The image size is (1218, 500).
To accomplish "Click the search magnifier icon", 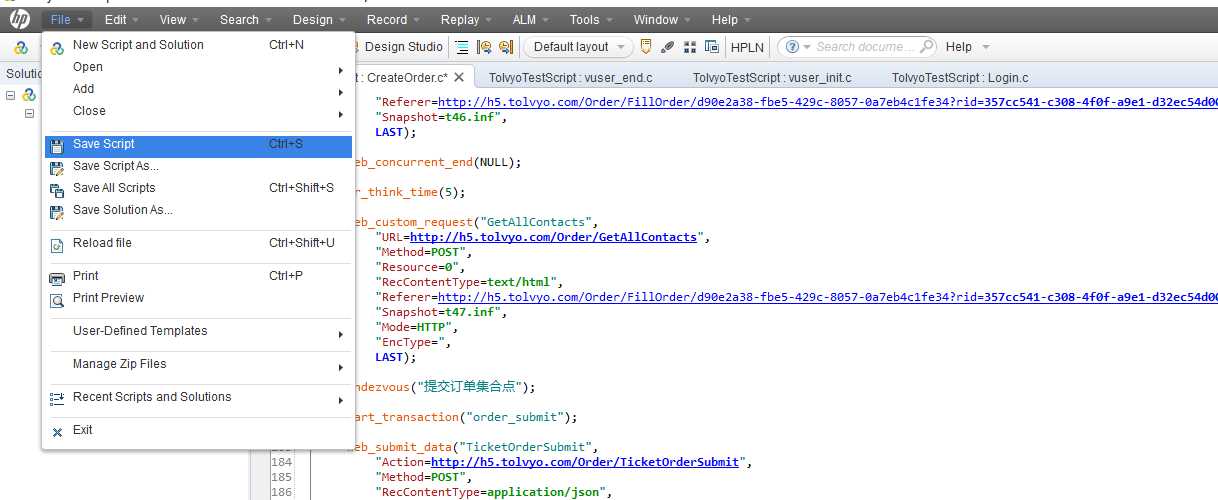I will coord(926,47).
